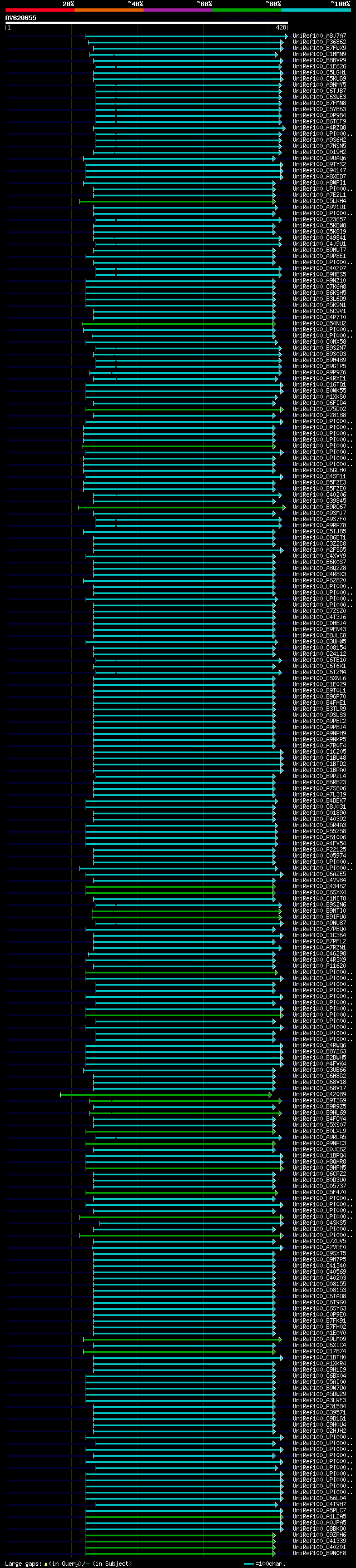Select hit label UniRef100_Q39571
This screenshot has width=356, height=1568.
point(319,1413)
